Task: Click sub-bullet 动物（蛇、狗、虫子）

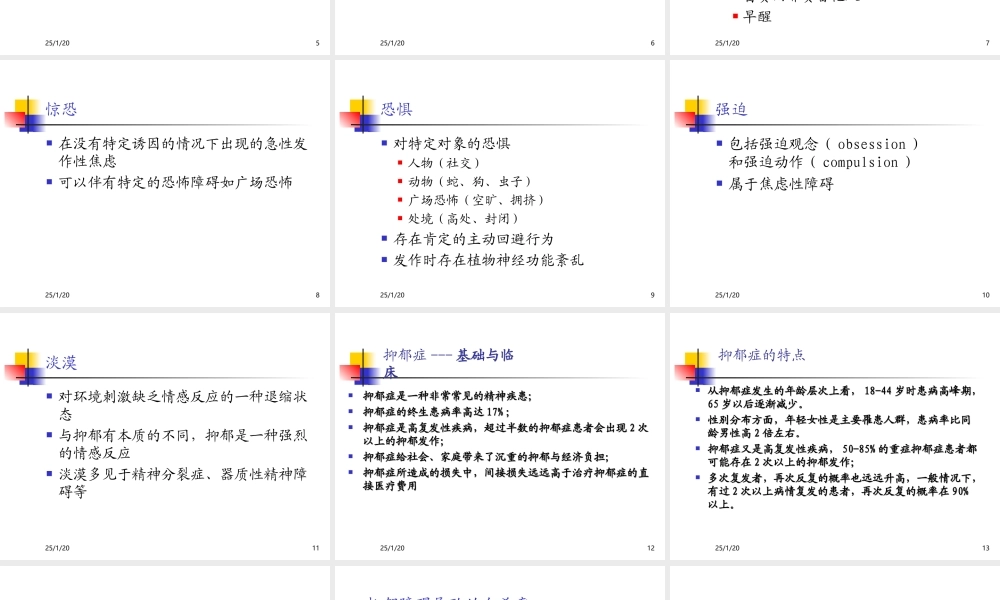Action: tap(470, 181)
